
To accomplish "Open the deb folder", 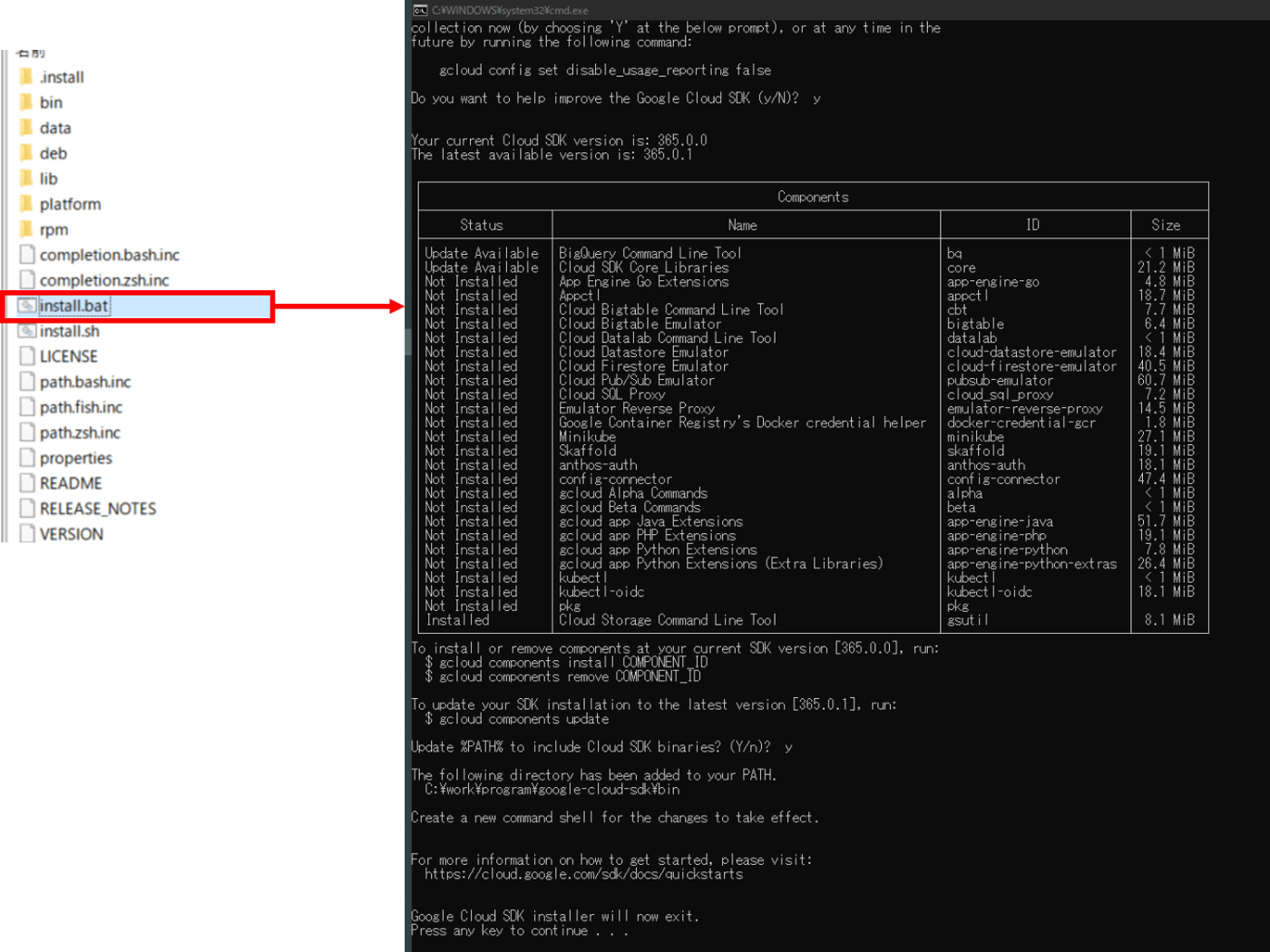I will 53,152.
